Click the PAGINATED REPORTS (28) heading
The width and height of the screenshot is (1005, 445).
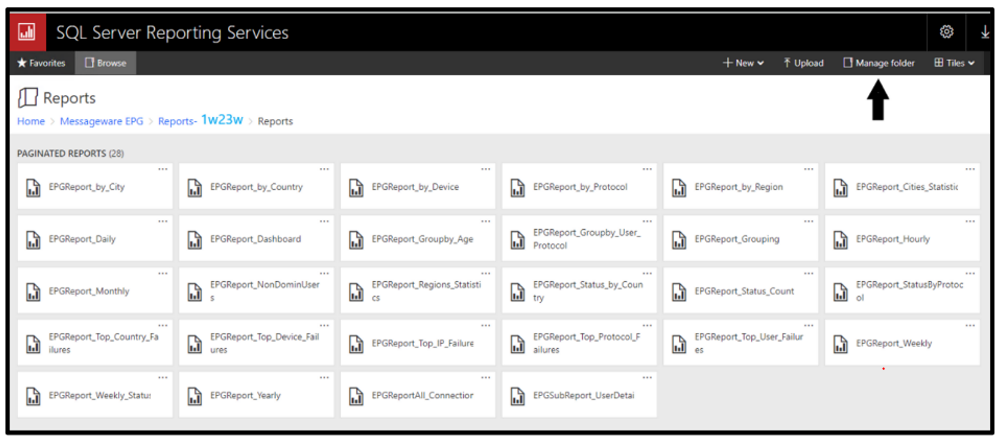click(71, 154)
